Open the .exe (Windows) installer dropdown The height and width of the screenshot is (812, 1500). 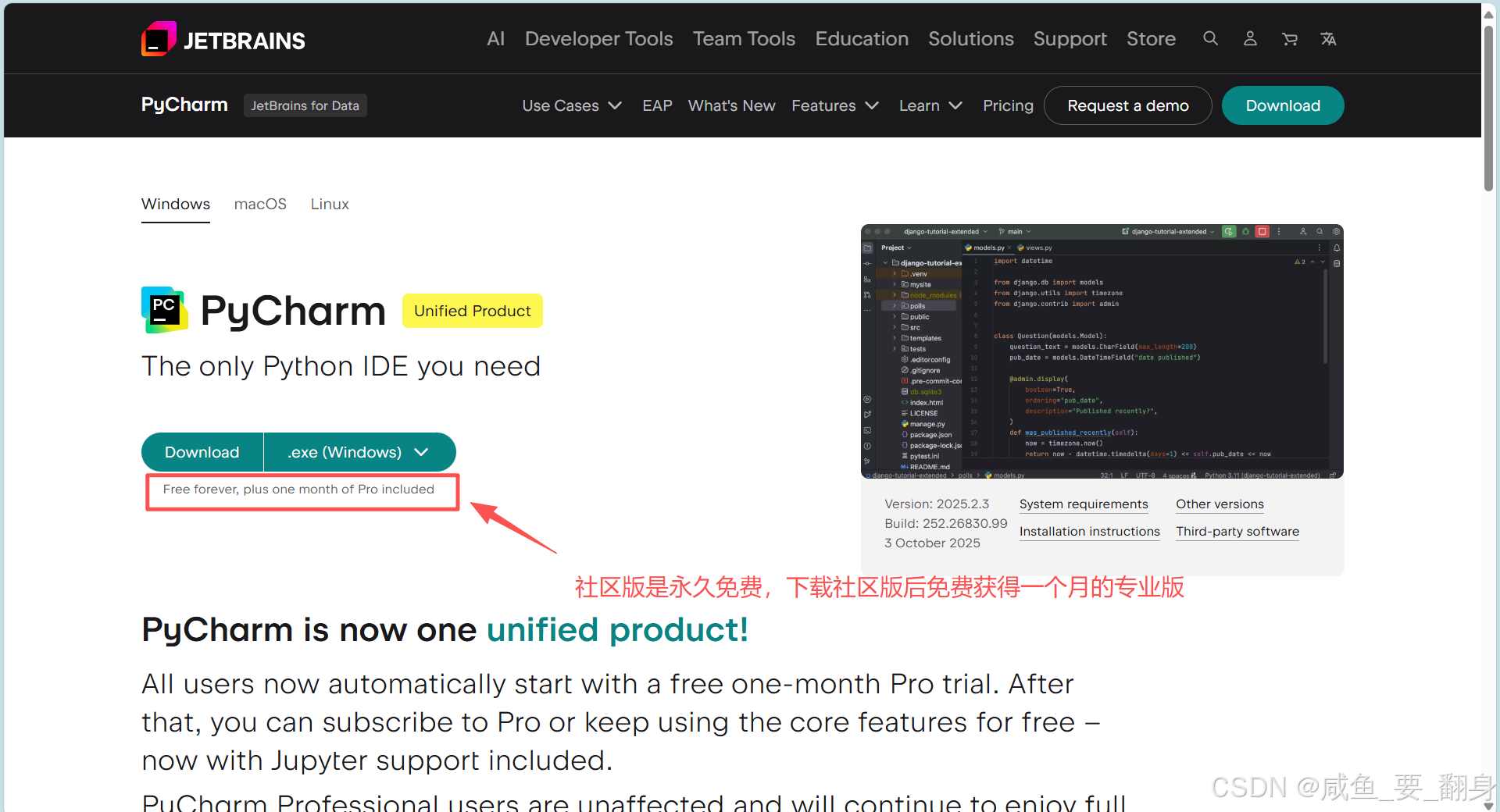coord(359,452)
